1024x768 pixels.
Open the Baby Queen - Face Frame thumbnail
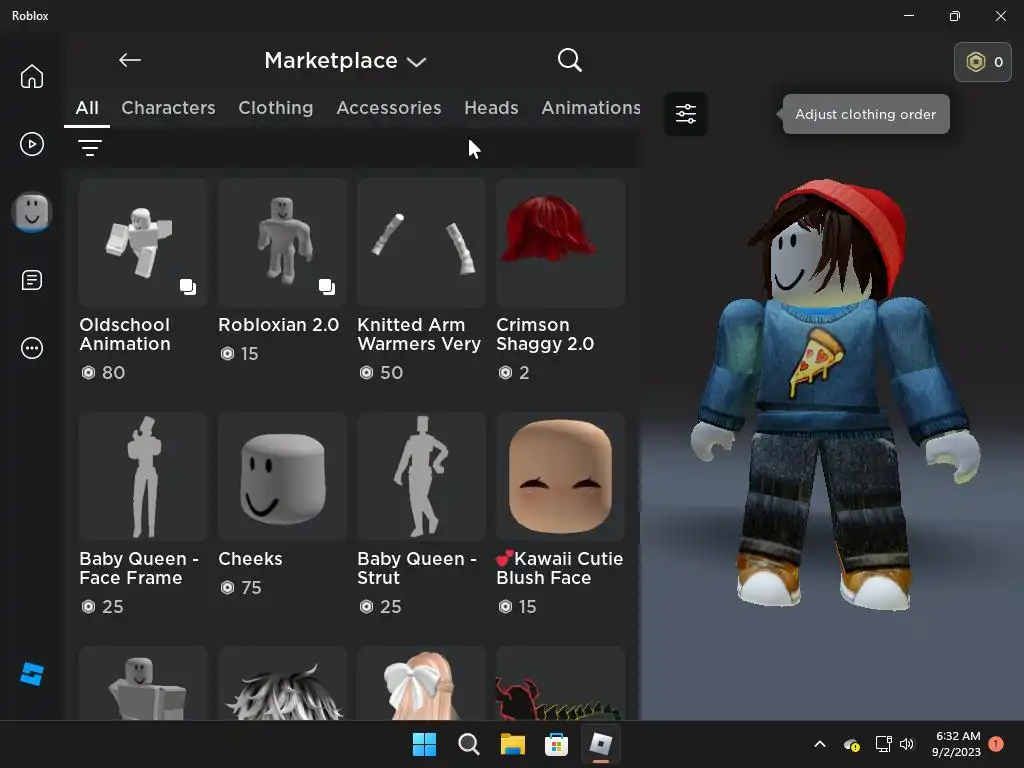pyautogui.click(x=143, y=476)
